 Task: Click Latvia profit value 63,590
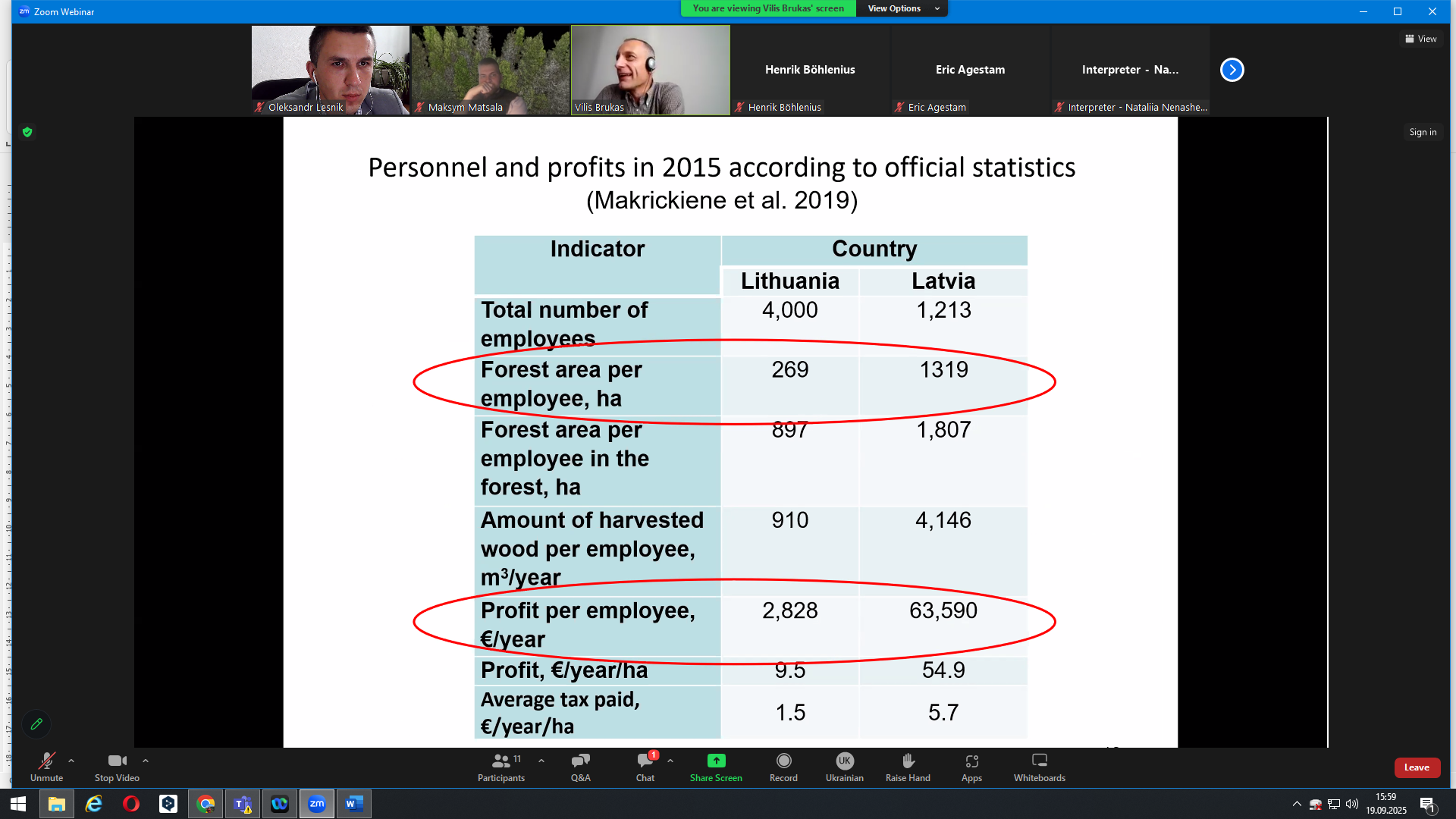point(943,610)
